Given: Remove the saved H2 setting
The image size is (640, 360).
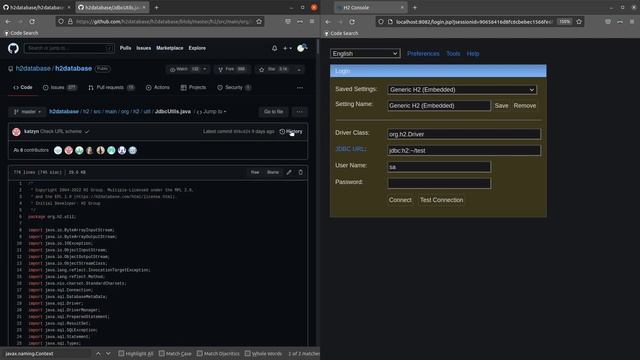Looking at the screenshot, I should 524,106.
